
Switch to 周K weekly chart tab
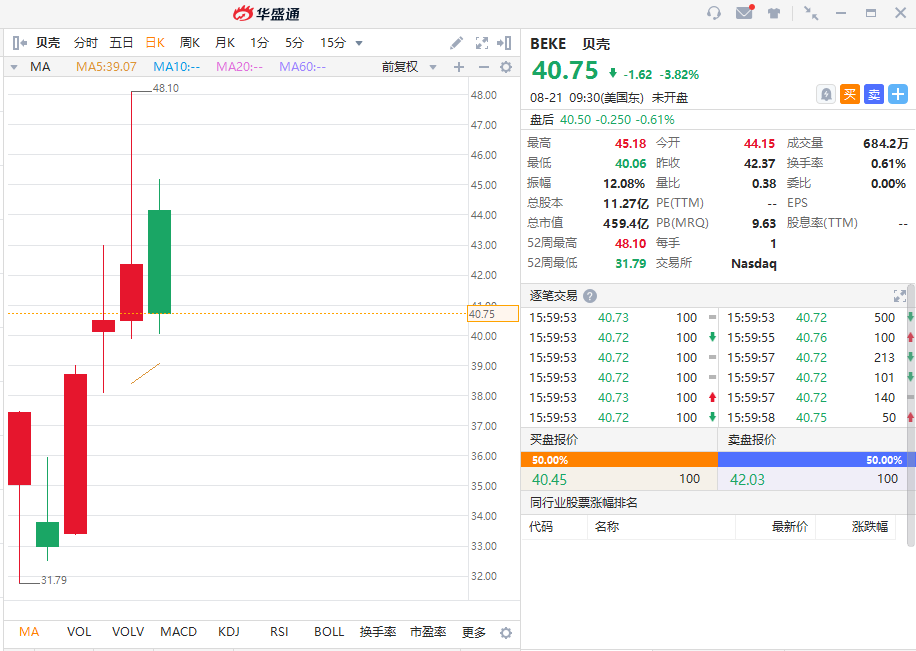pyautogui.click(x=189, y=43)
